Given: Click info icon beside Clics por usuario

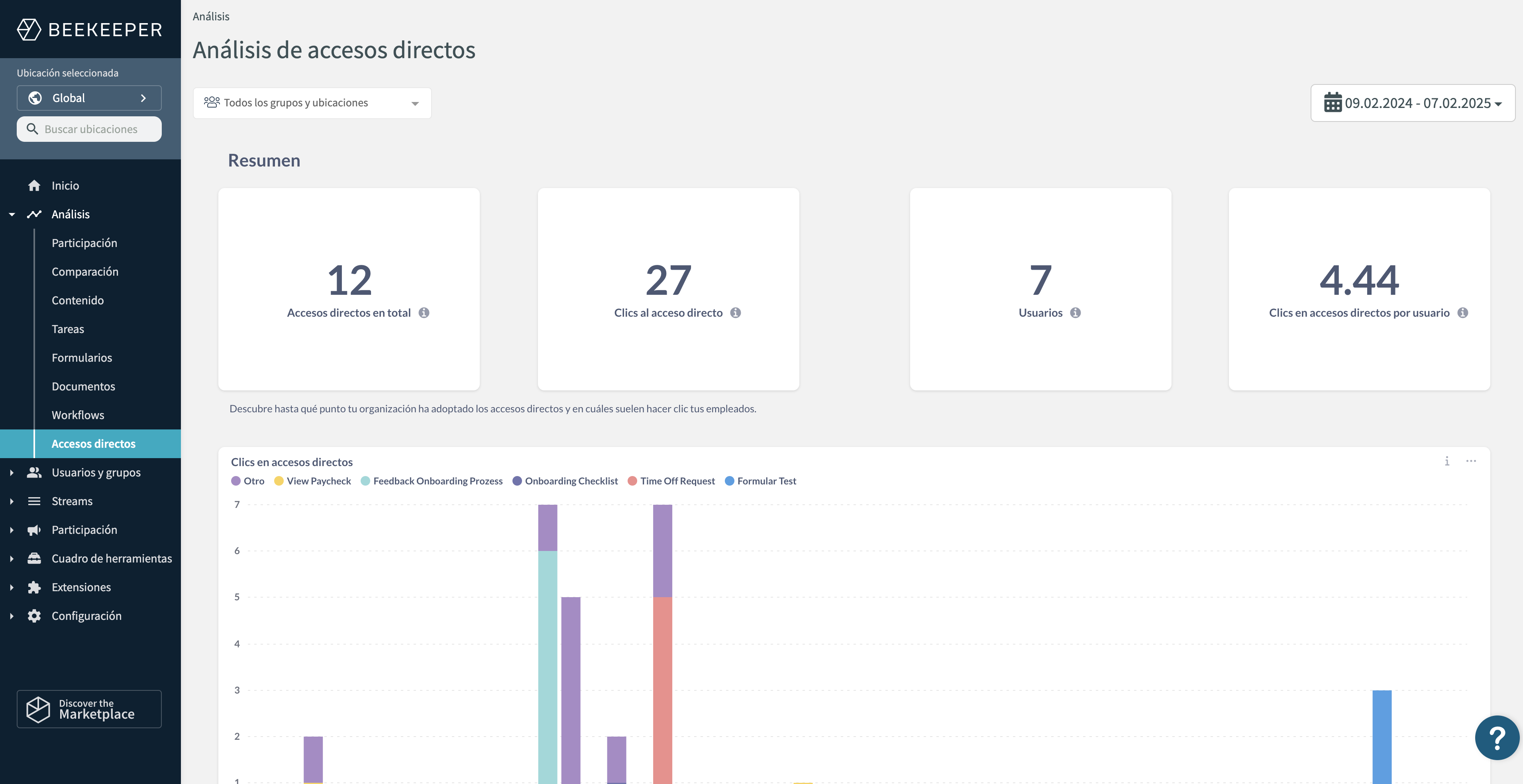Looking at the screenshot, I should pos(1463,313).
